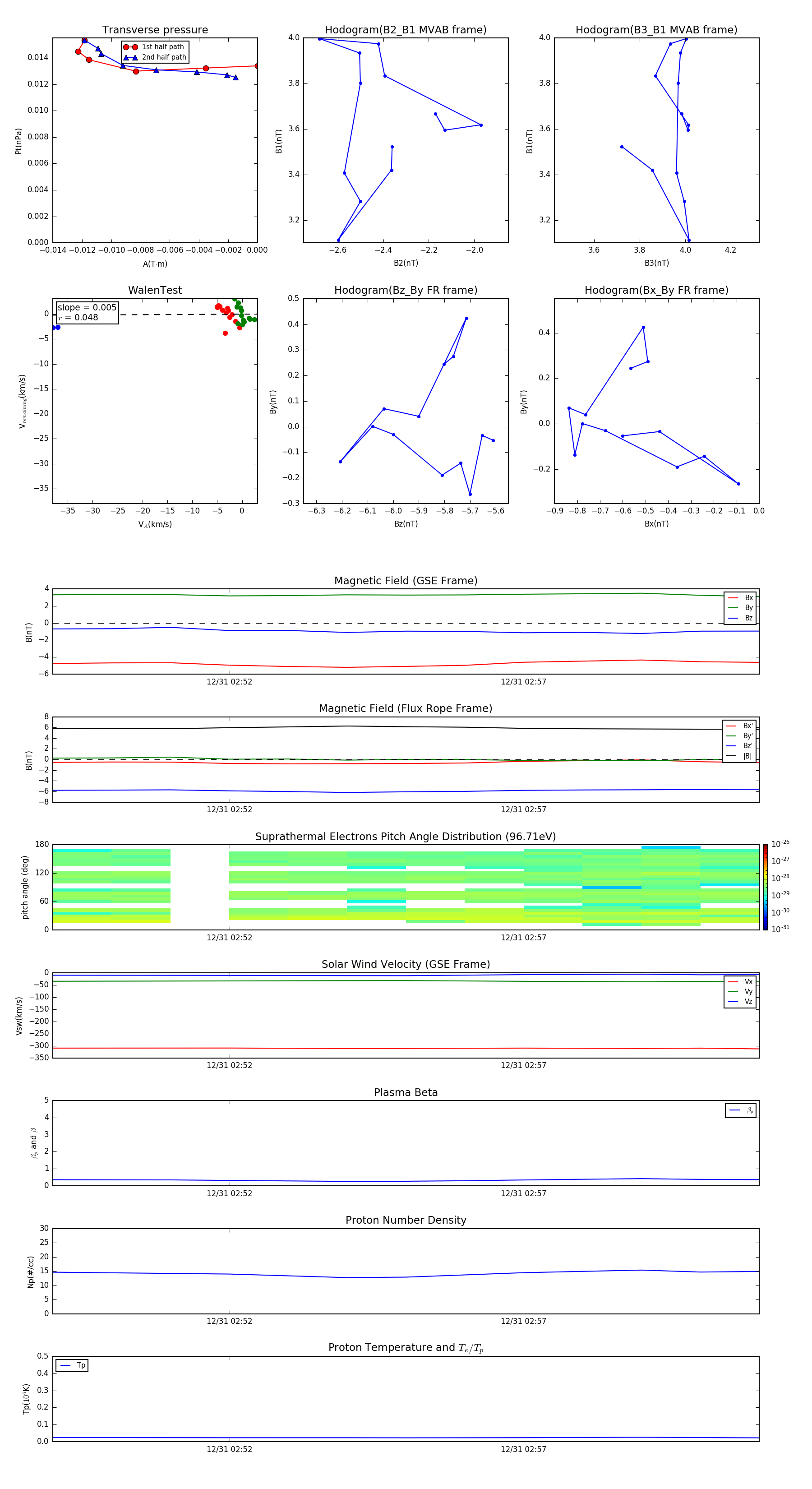The height and width of the screenshot is (1489, 812).
Task: Click the VA(km/s) x-axis label
Action: coord(155,524)
